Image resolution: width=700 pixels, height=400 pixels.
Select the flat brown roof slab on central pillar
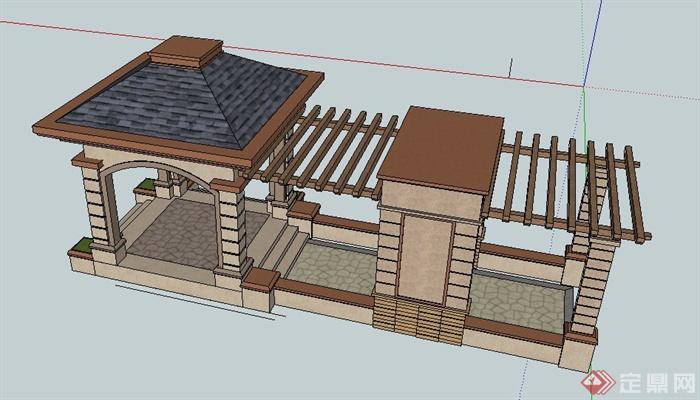point(441,149)
